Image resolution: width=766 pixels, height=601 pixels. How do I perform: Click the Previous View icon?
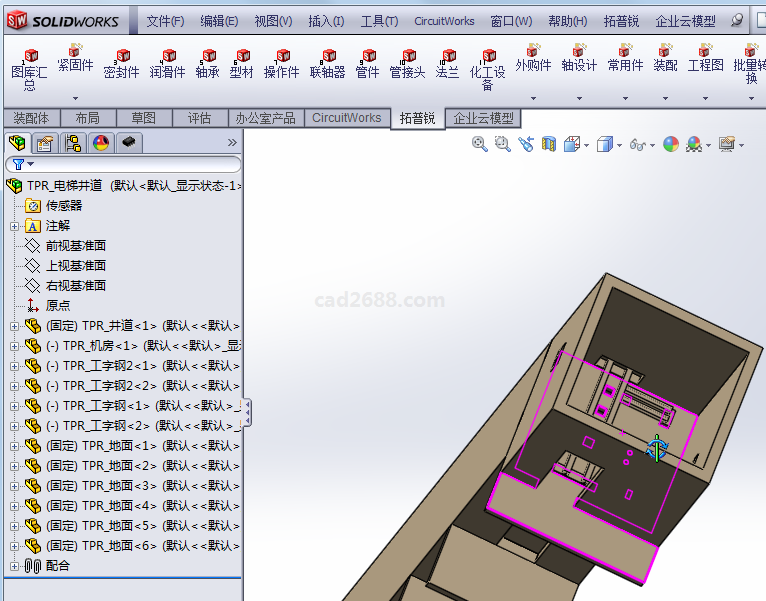(x=526, y=144)
